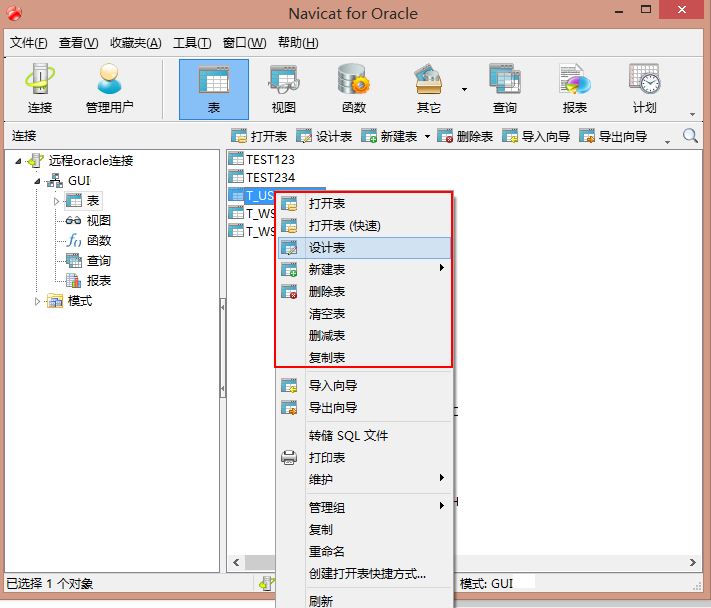711x608 pixels.
Task: Click the search magnifier icon
Action: point(690,136)
